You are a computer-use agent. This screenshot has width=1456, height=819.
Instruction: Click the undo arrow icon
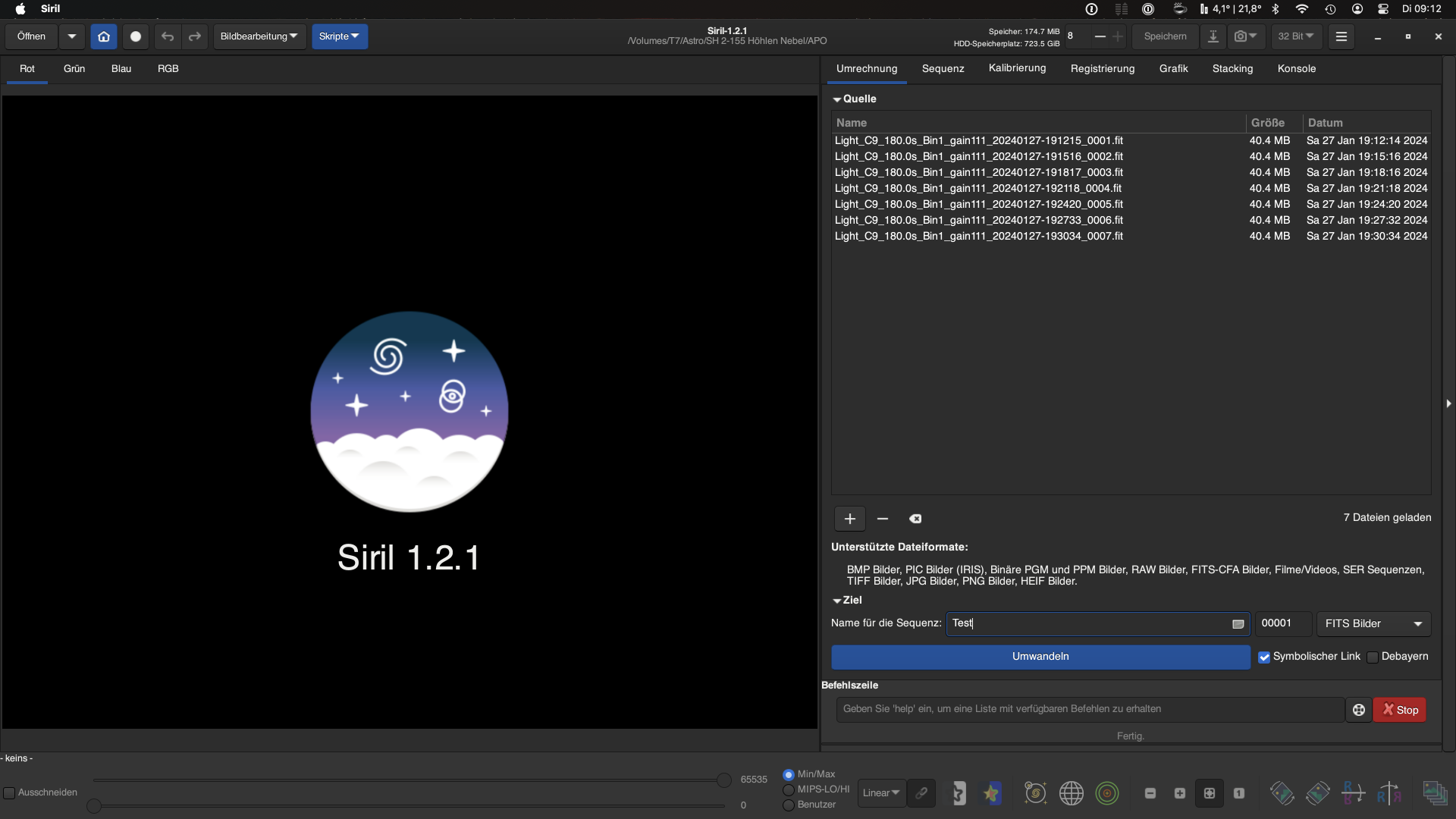tap(168, 36)
